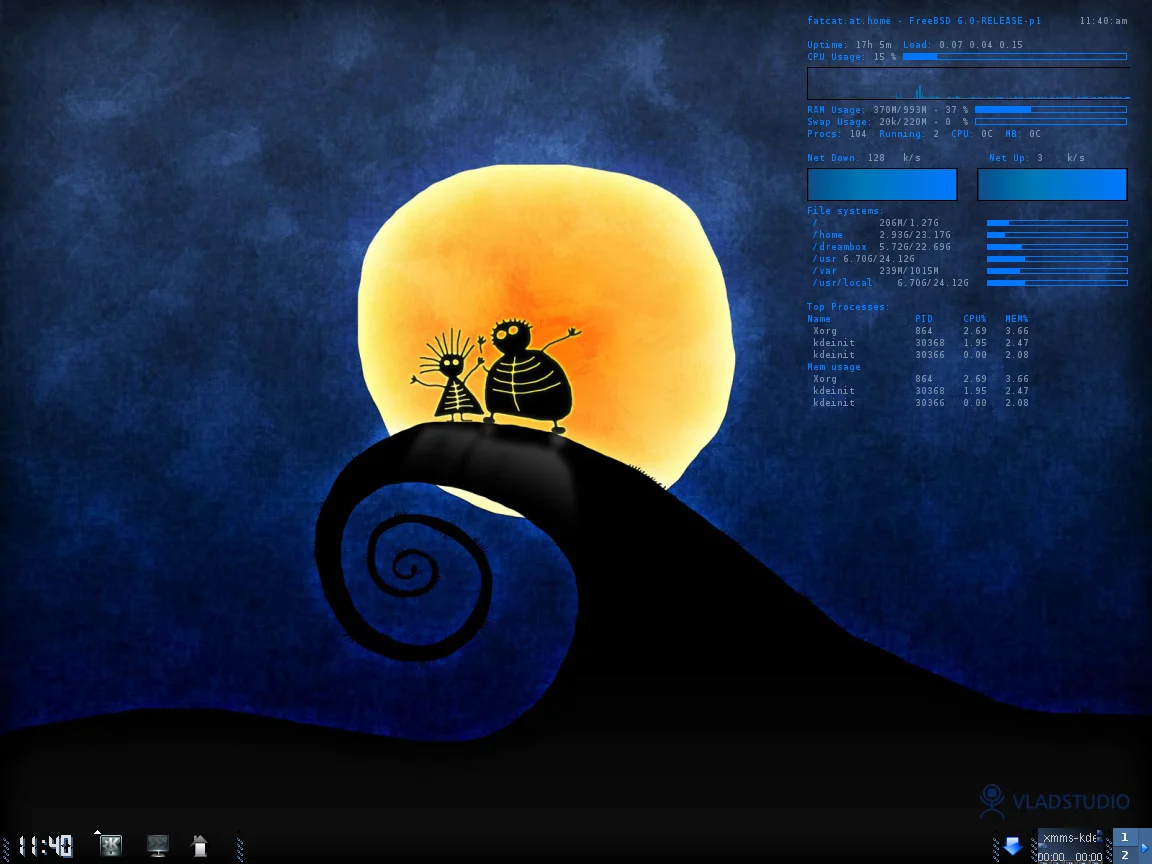Click the root file system size 206M/1.27G
The height and width of the screenshot is (864, 1152).
[909, 223]
